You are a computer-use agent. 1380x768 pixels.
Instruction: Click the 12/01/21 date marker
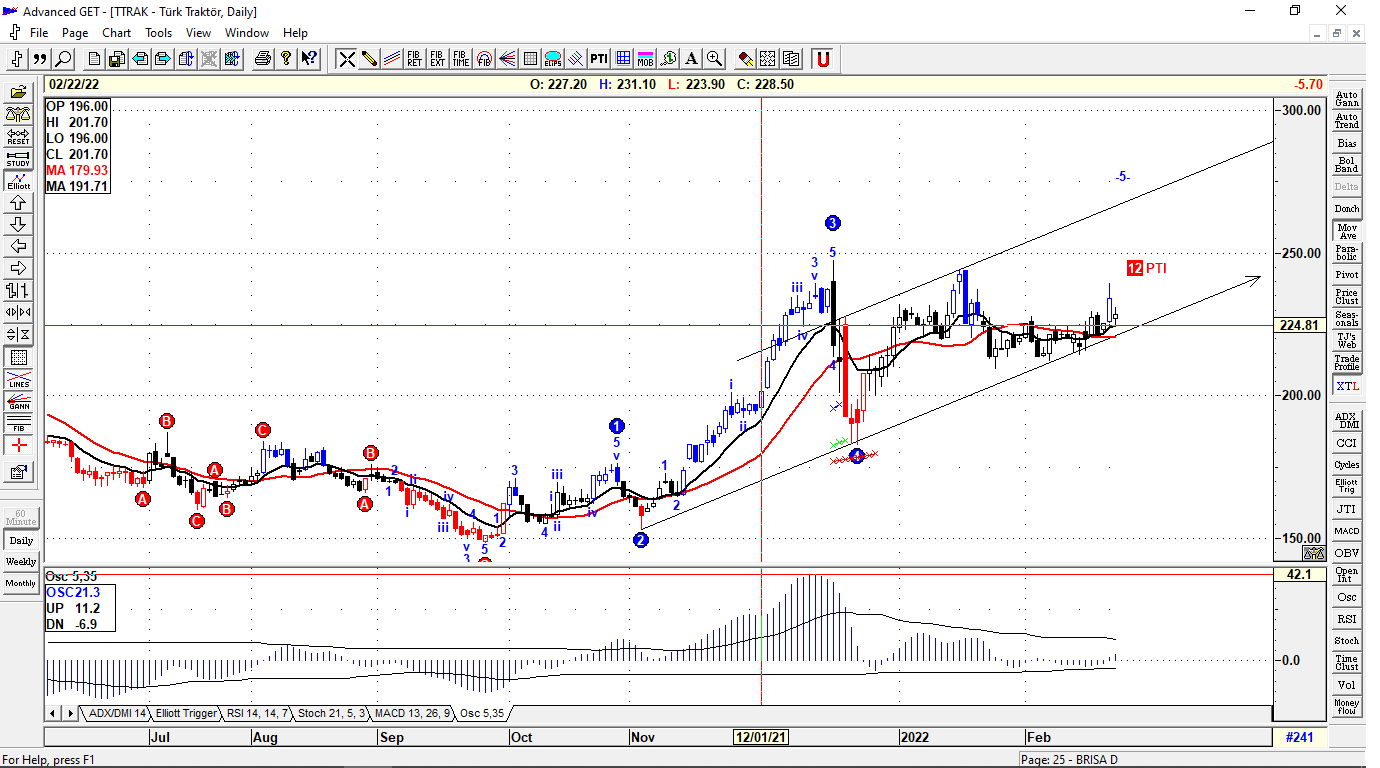tap(762, 737)
